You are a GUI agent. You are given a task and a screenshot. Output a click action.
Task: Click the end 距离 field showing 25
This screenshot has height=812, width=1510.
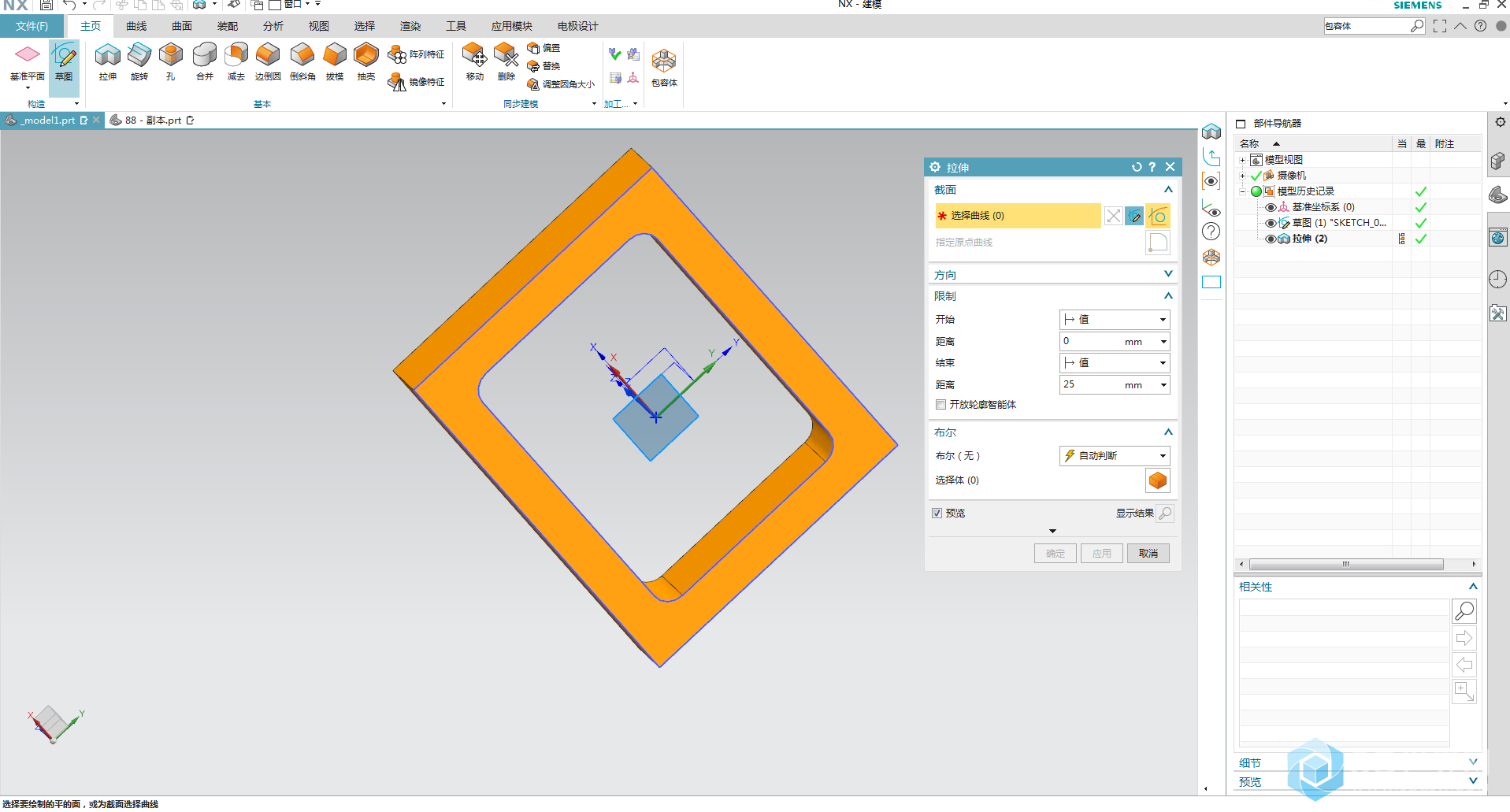[x=1115, y=384]
